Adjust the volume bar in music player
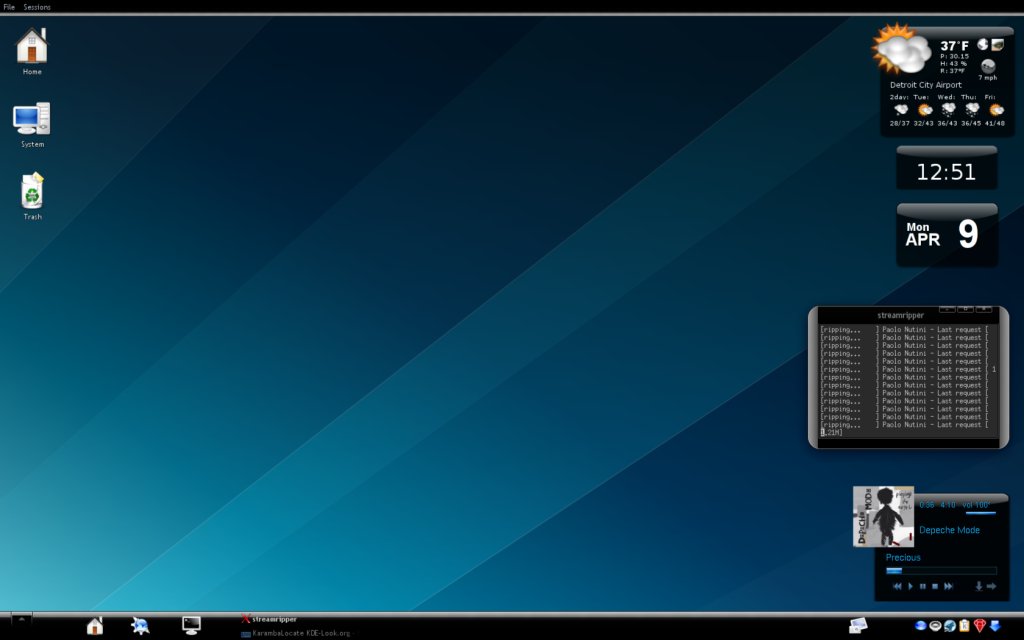1024x640 pixels. tap(981, 513)
